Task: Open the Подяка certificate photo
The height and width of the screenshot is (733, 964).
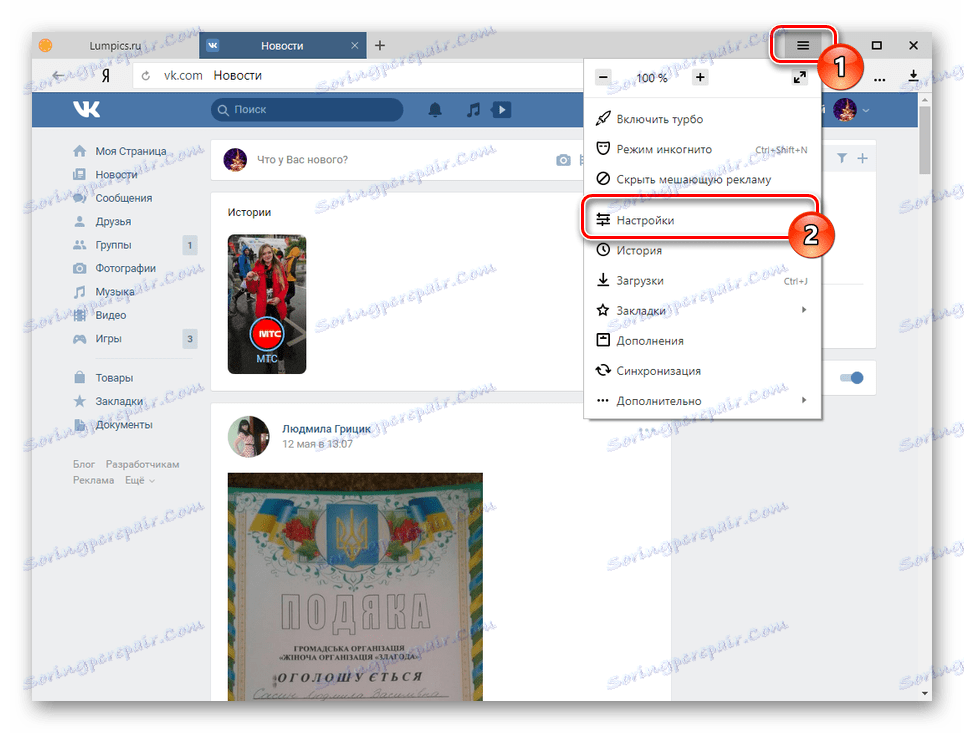Action: 355,587
